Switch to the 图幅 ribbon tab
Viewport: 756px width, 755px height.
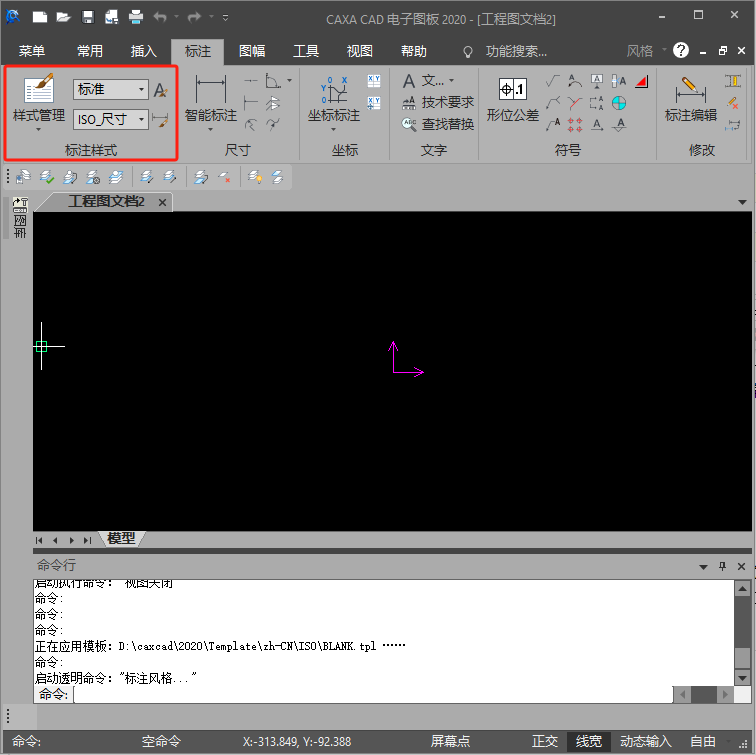point(252,51)
